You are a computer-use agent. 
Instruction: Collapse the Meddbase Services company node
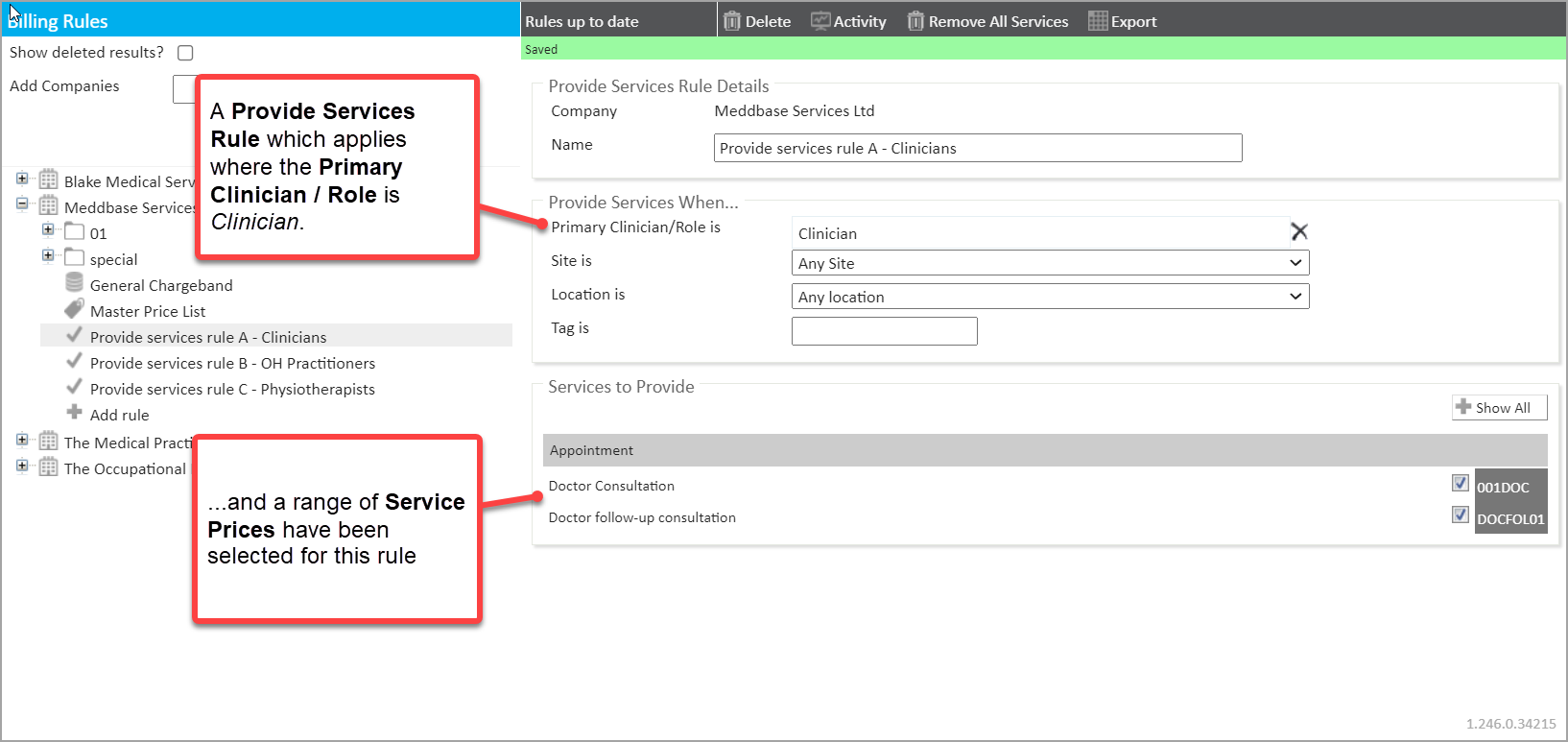pyautogui.click(x=22, y=203)
